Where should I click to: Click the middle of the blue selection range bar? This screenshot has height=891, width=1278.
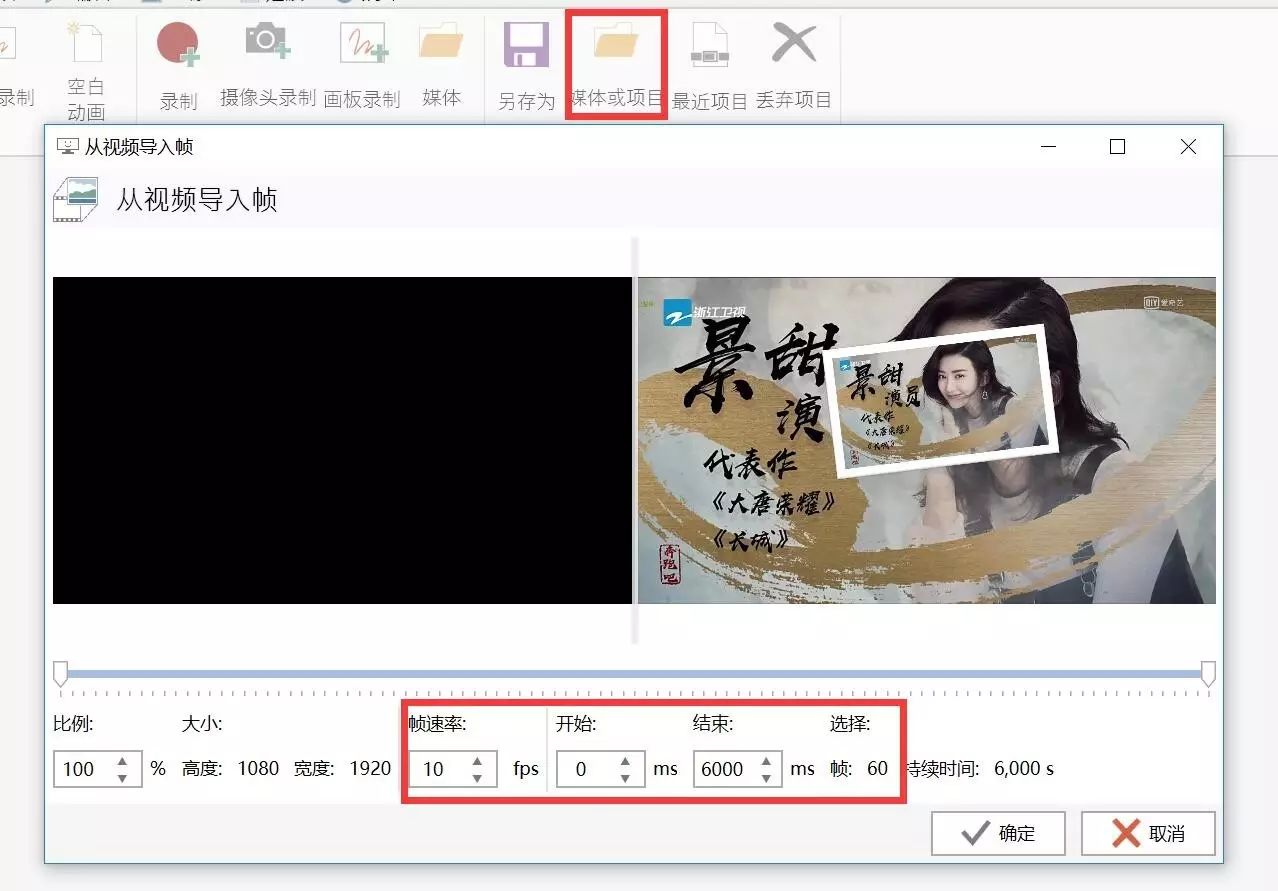634,674
